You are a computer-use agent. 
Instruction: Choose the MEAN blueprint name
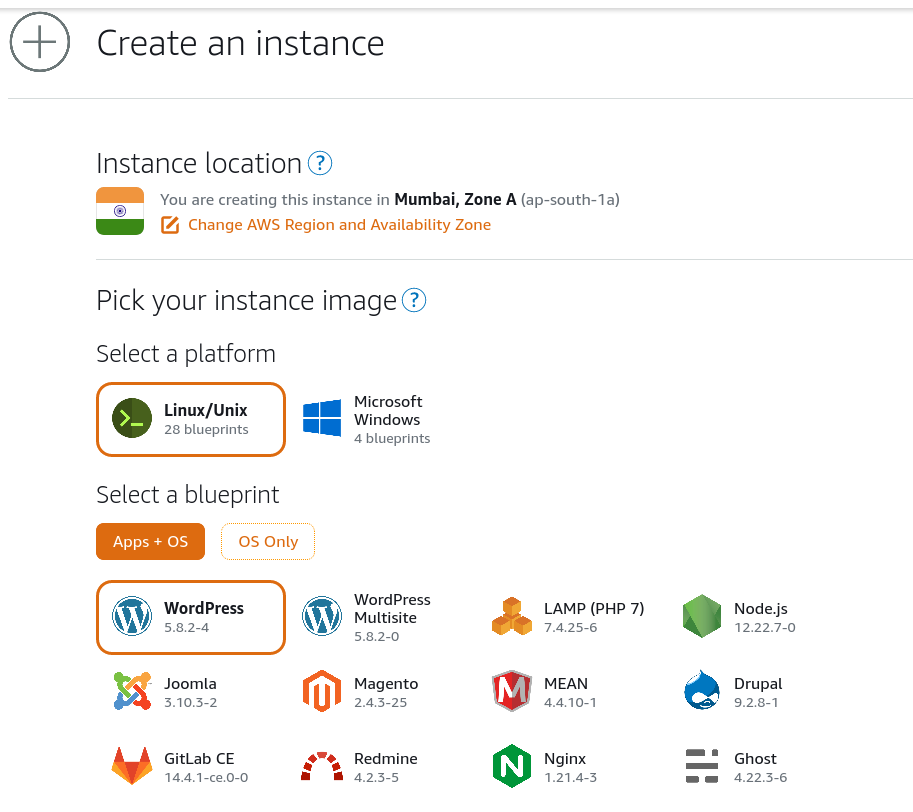[565, 683]
